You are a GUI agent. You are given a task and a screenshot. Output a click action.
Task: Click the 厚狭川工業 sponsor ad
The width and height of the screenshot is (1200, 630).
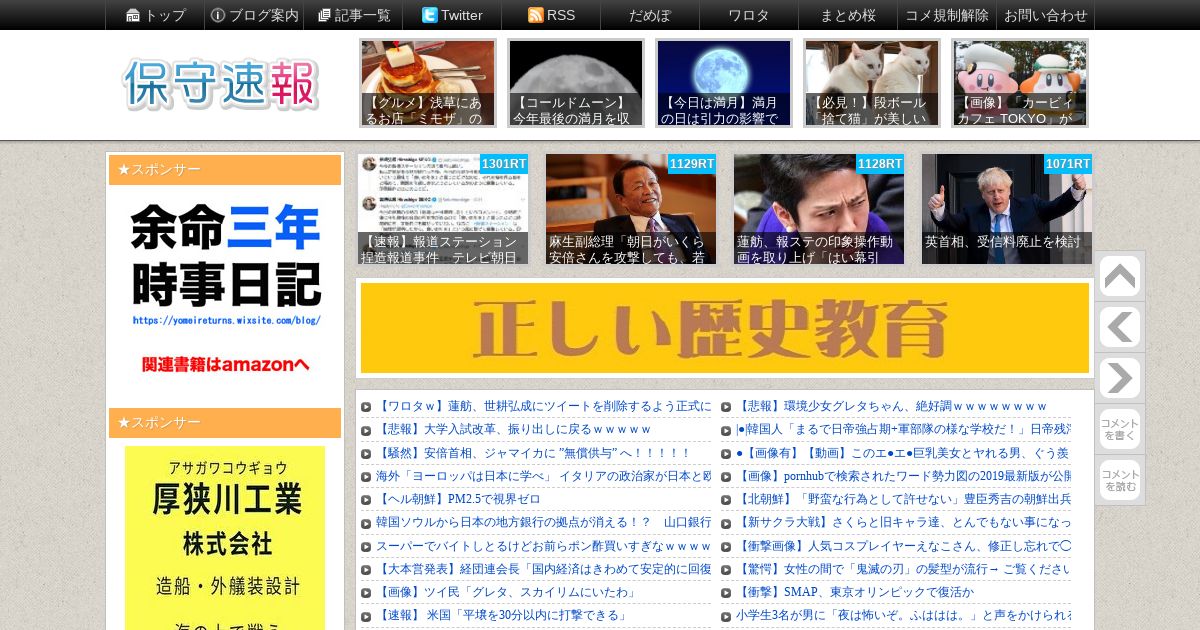coord(225,538)
